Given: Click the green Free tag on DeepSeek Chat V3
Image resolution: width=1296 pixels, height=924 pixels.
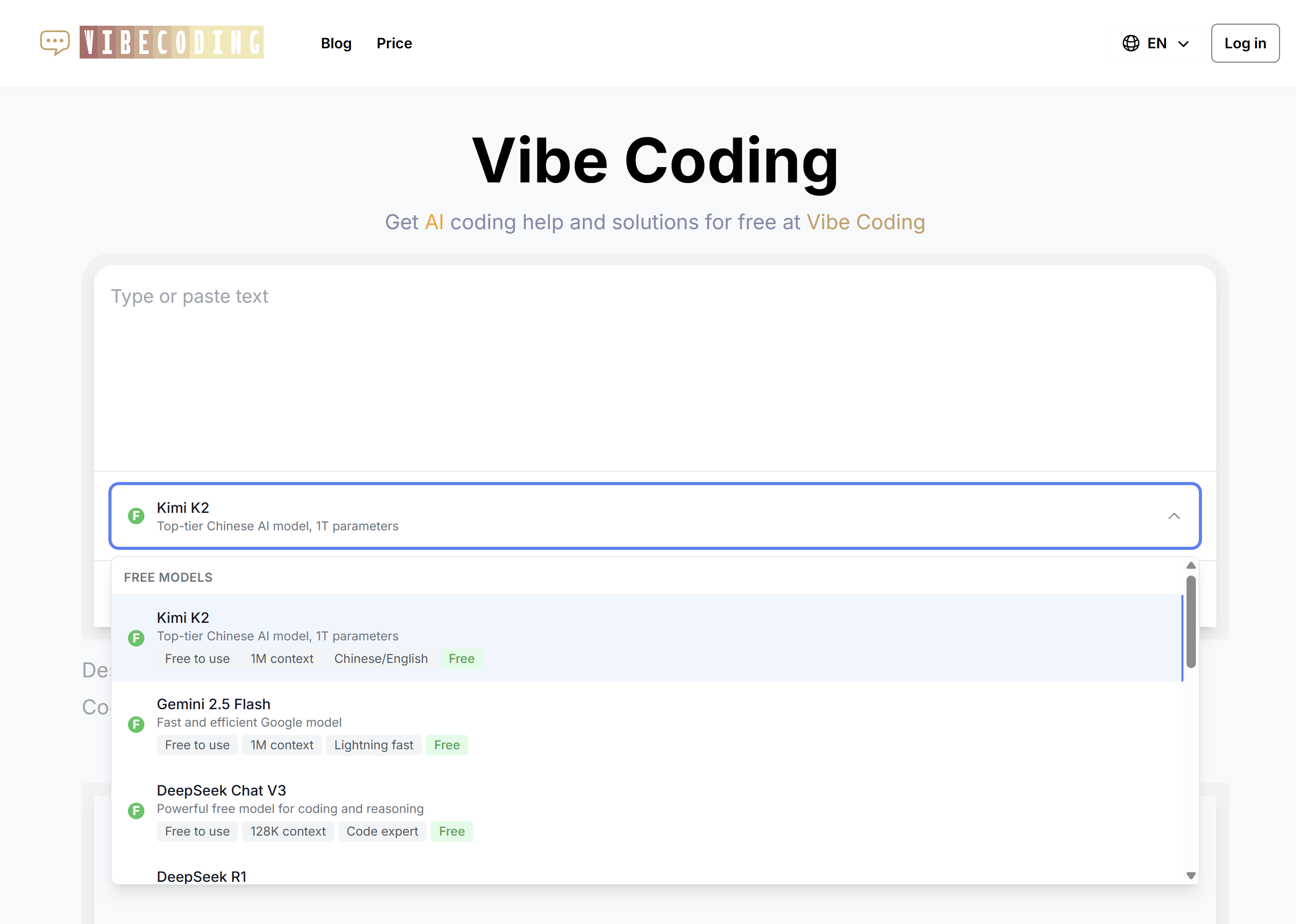Looking at the screenshot, I should [x=452, y=831].
